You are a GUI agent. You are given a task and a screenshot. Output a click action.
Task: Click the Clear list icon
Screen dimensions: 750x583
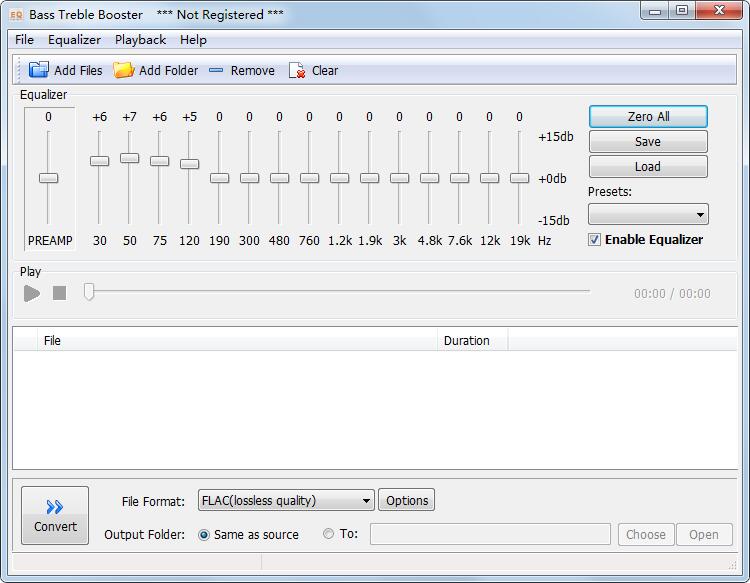[x=297, y=70]
